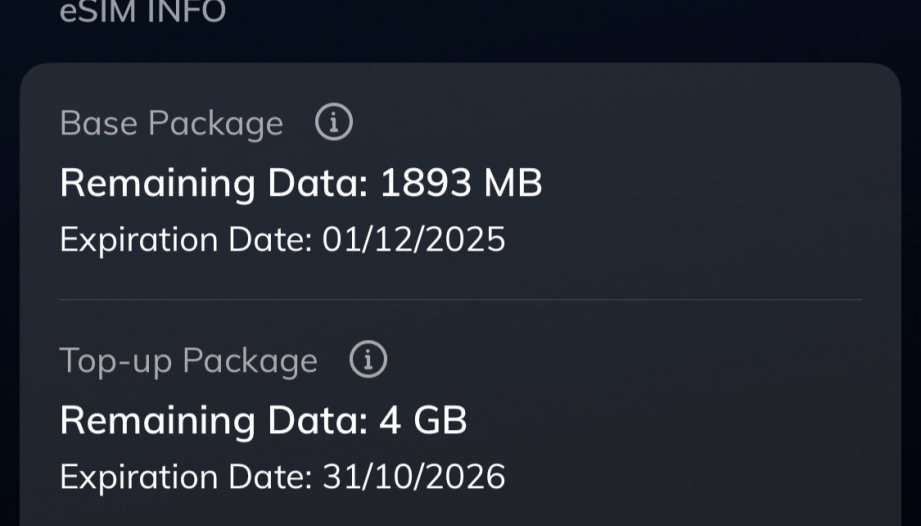Click the 1893 MB data value
Viewport: 921px width, 526px height.
point(461,183)
